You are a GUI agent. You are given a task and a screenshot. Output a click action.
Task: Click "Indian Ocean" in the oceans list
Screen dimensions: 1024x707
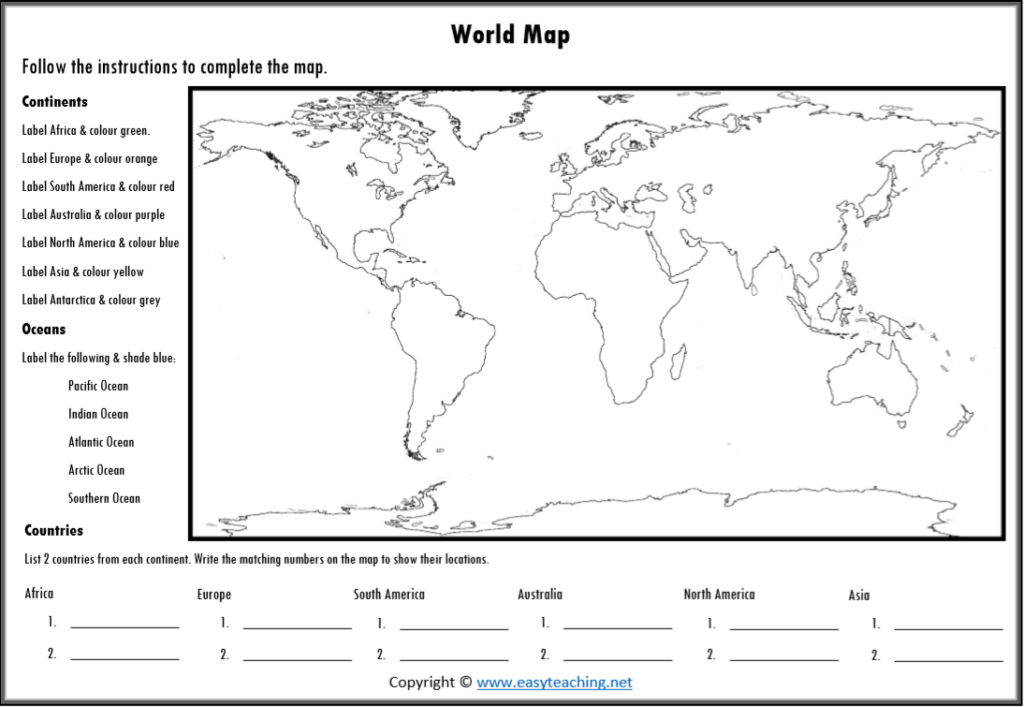tap(99, 414)
